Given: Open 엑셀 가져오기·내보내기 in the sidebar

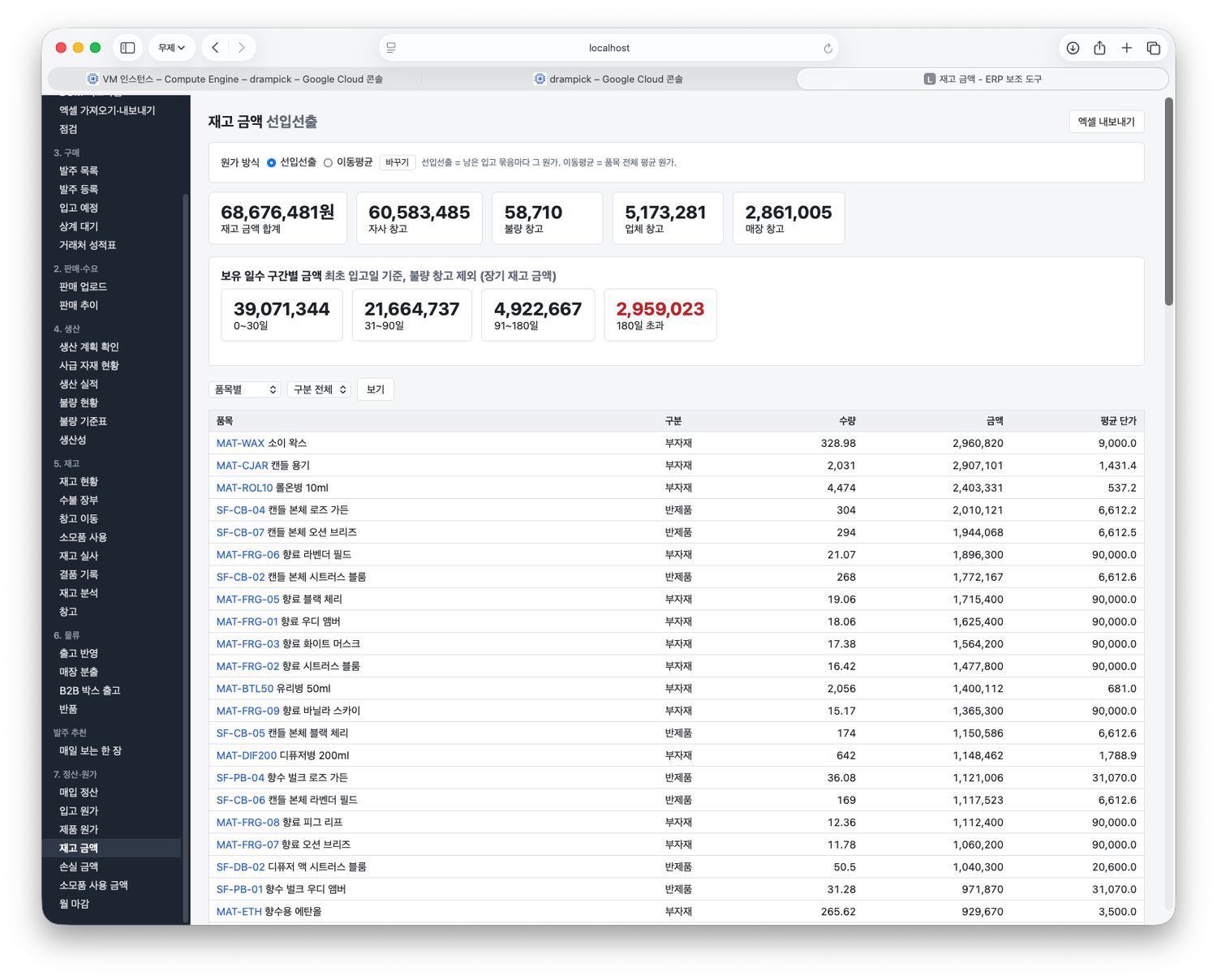Looking at the screenshot, I should [107, 110].
